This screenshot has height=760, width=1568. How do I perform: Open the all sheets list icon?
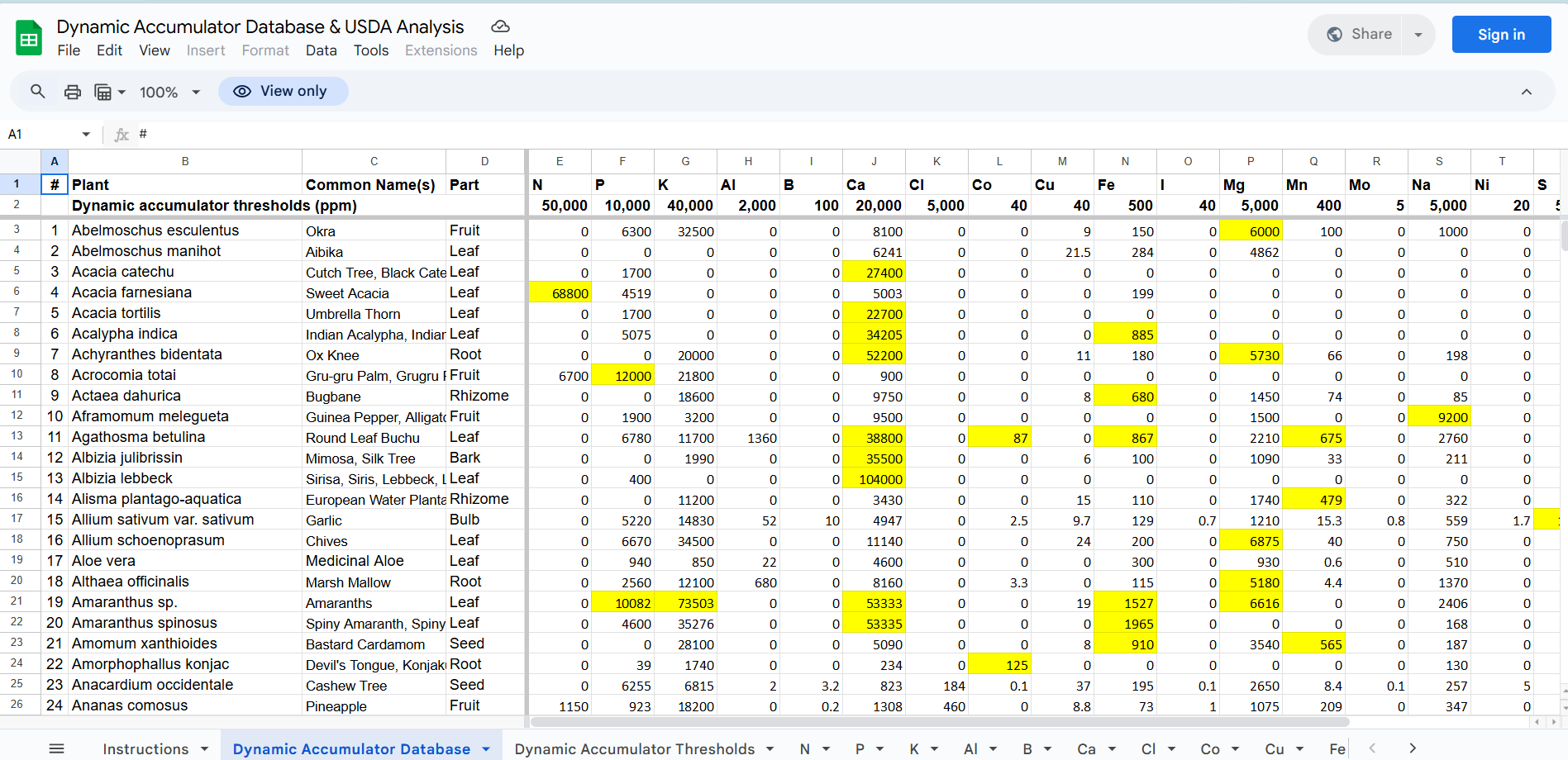tap(56, 748)
